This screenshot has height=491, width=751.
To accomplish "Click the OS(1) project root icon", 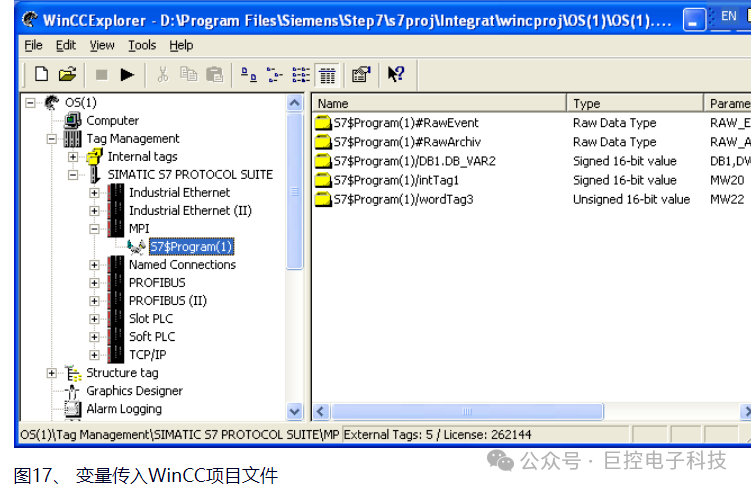I will (52, 102).
